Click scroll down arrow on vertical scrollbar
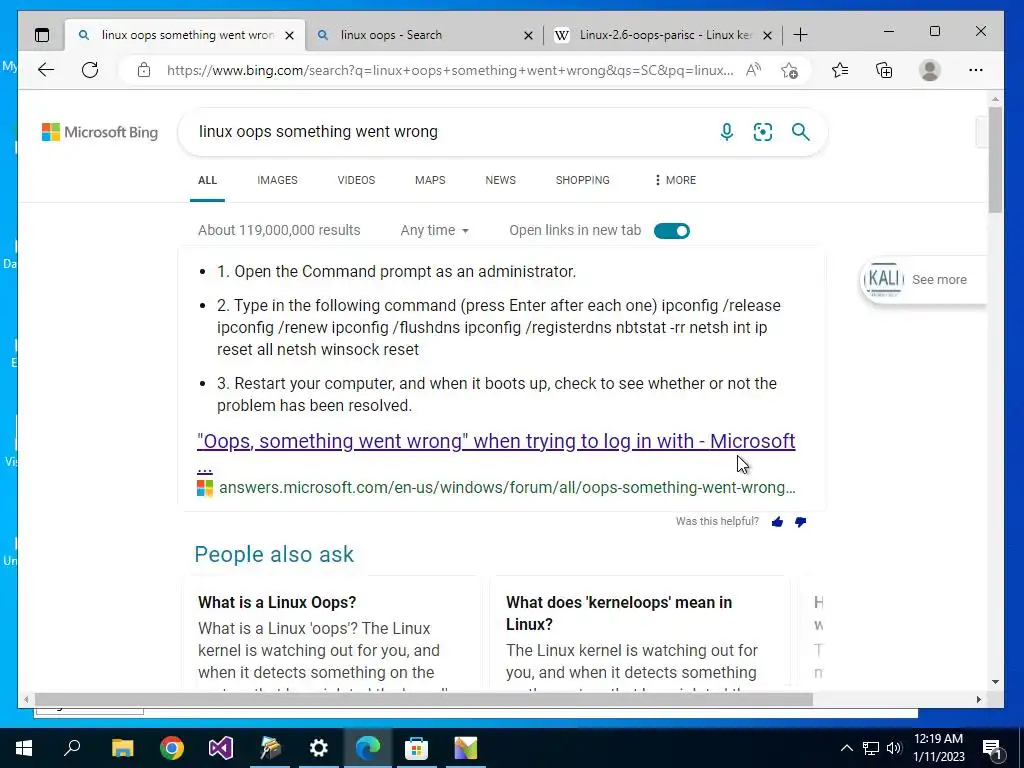The image size is (1024, 768). point(995,682)
